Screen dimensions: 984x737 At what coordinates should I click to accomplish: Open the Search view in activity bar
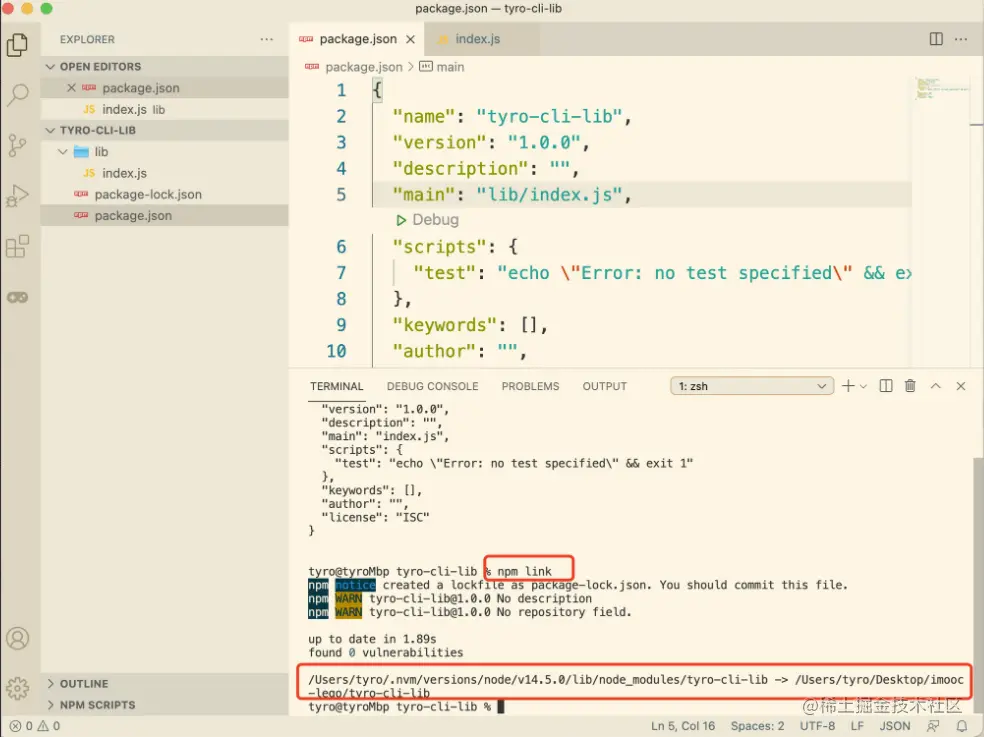[18, 95]
